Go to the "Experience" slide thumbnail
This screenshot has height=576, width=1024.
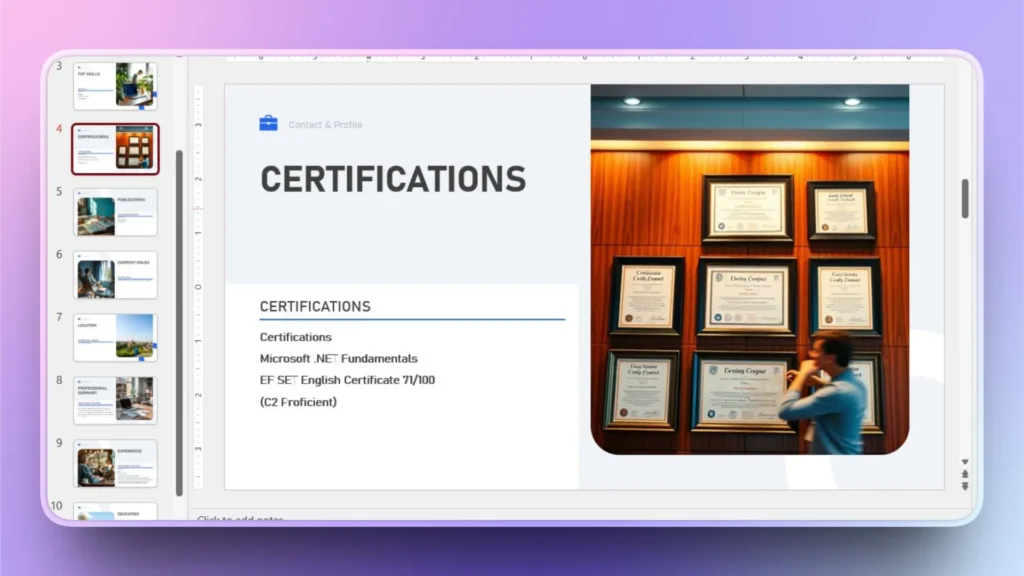click(114, 463)
